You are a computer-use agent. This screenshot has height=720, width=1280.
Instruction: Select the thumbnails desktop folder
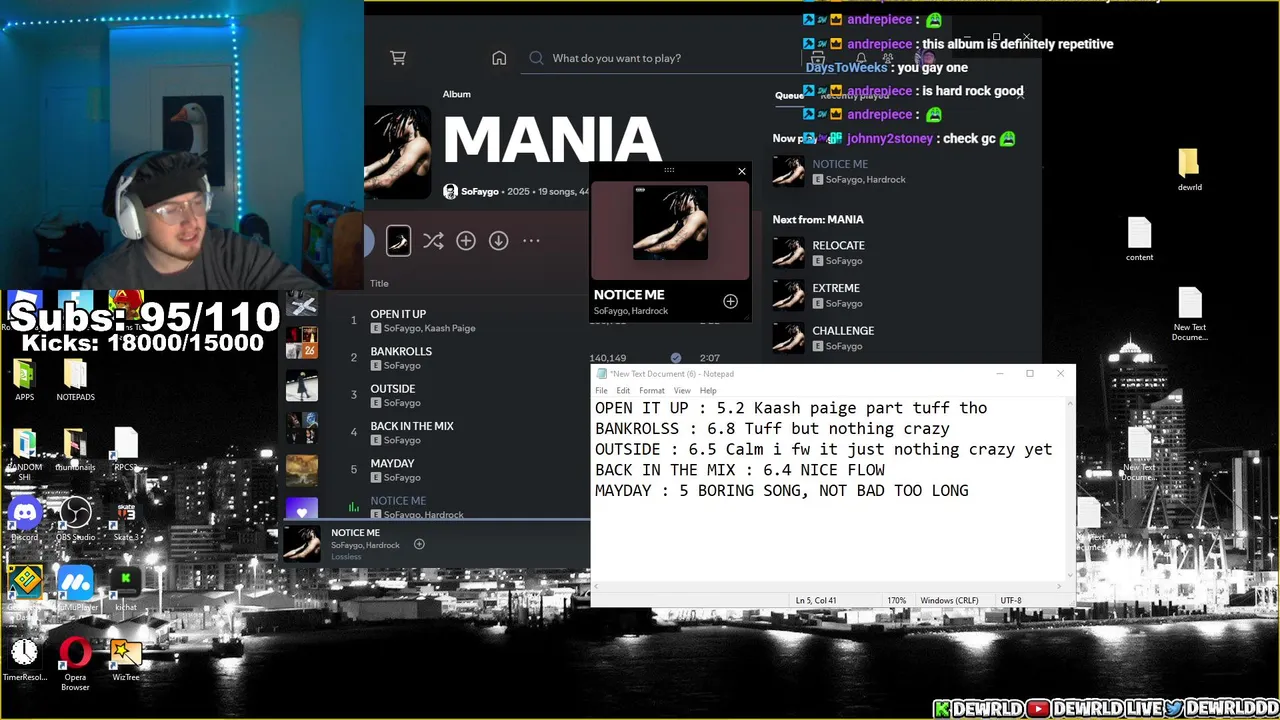[75, 450]
